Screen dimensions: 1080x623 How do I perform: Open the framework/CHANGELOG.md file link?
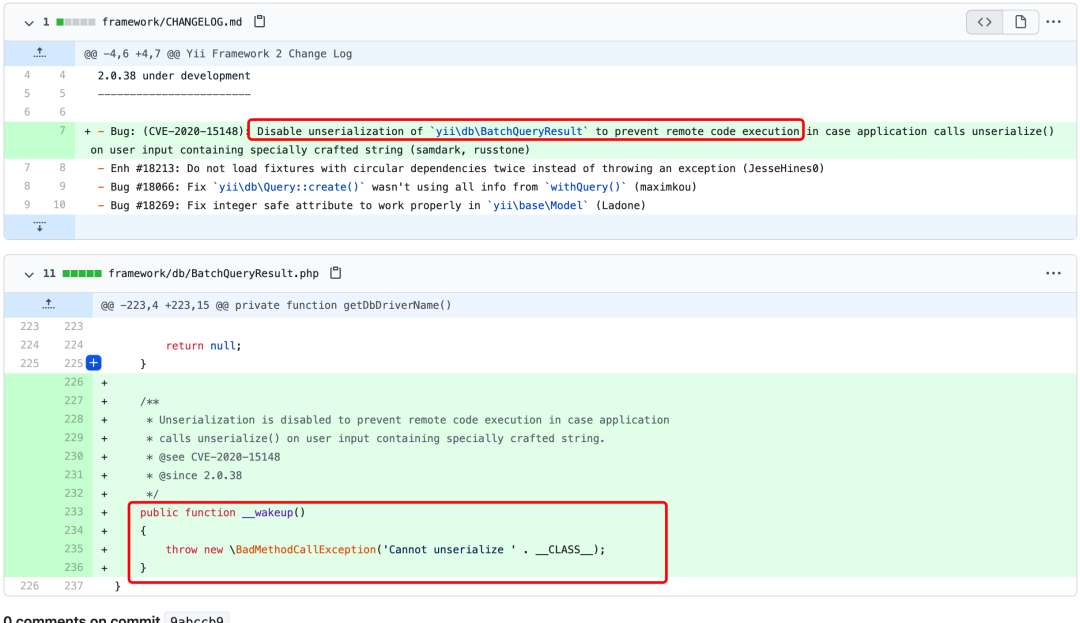click(x=174, y=21)
